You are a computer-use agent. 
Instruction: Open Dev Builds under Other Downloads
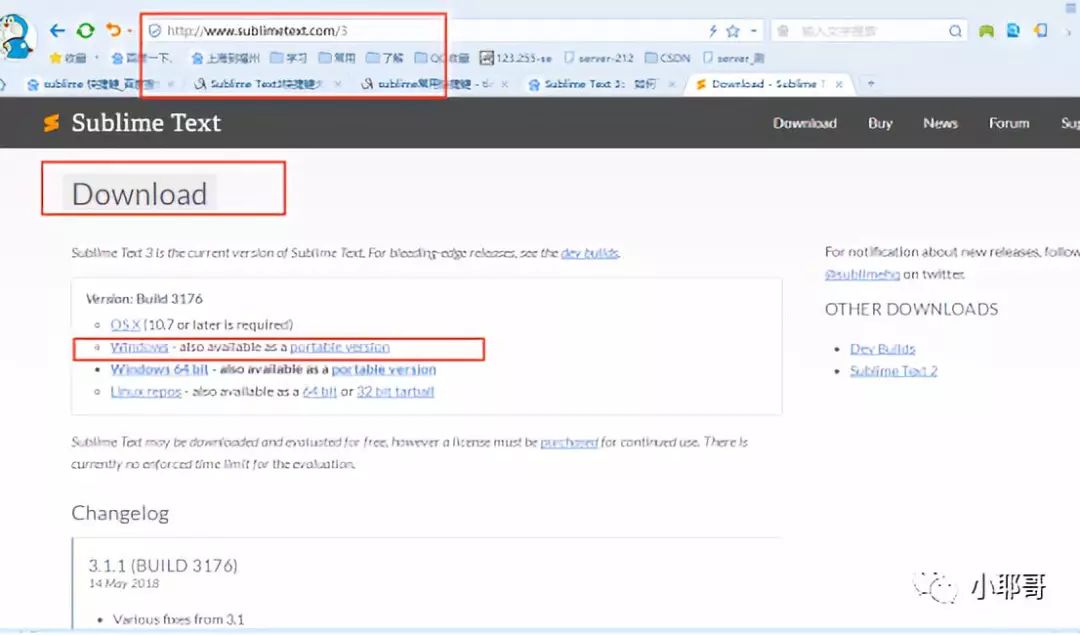pyautogui.click(x=882, y=348)
